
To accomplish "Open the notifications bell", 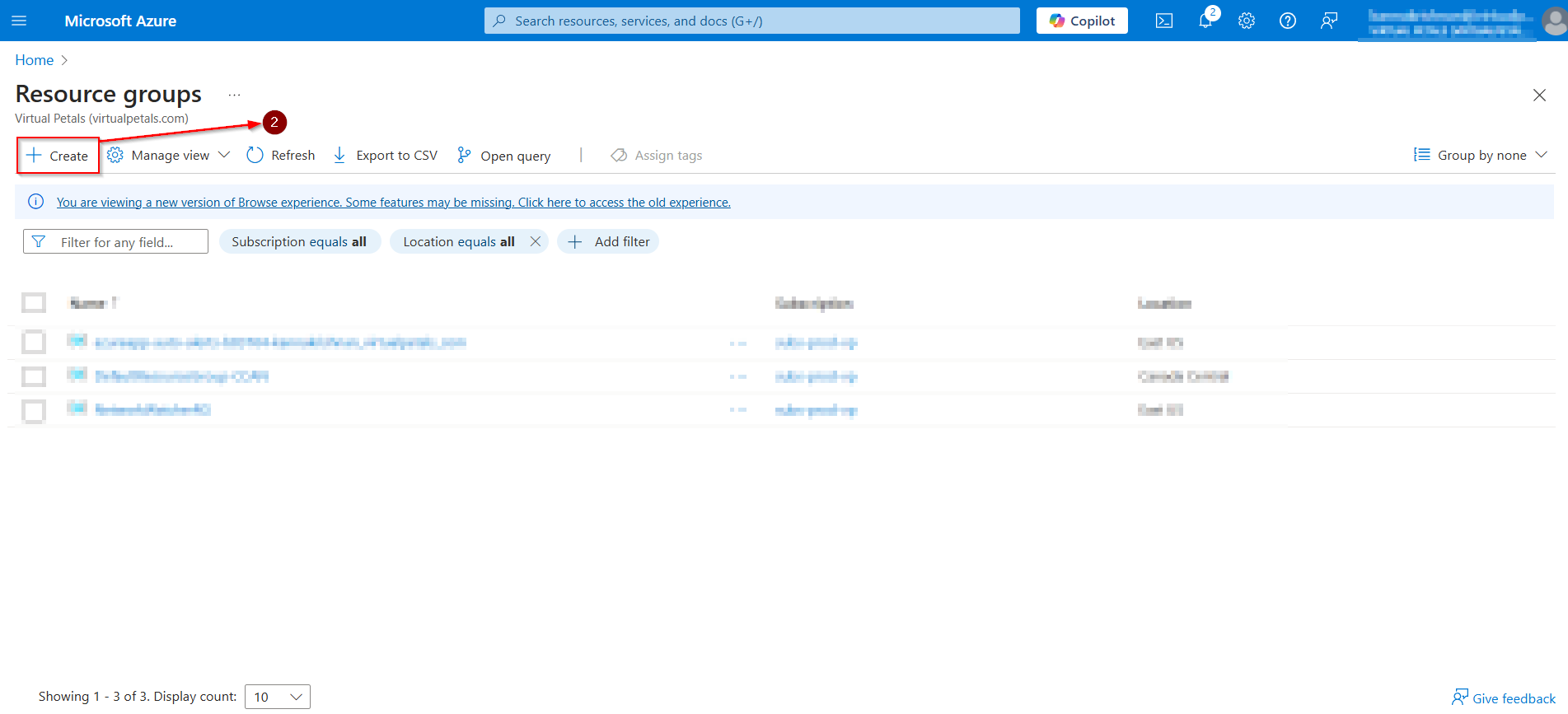I will 1205,21.
